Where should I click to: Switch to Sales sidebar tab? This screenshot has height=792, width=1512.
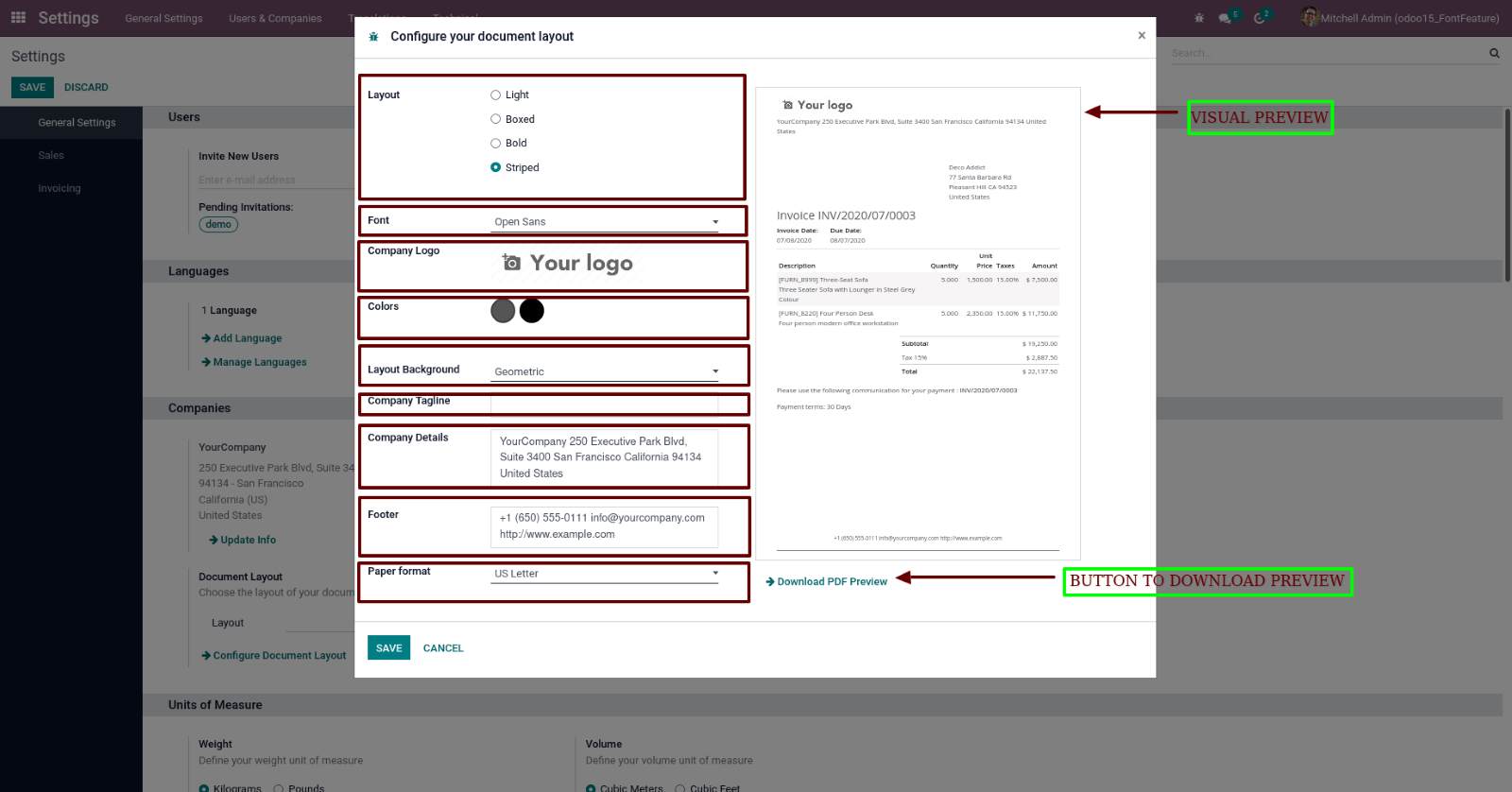(x=71, y=155)
